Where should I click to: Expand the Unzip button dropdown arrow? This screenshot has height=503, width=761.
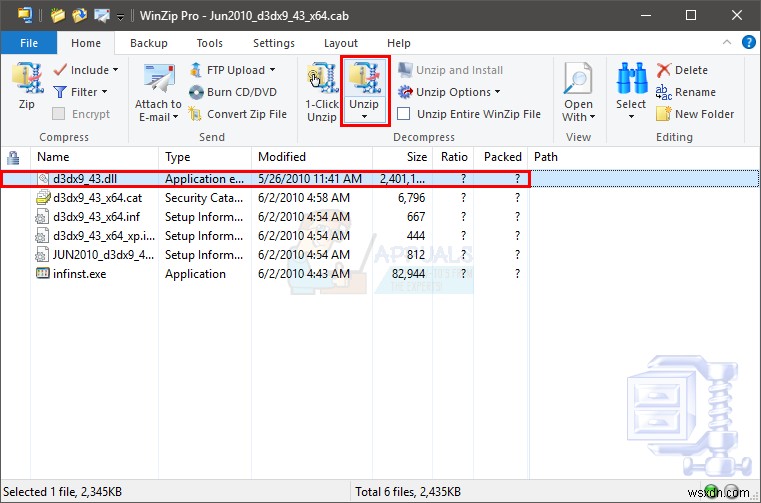364,117
